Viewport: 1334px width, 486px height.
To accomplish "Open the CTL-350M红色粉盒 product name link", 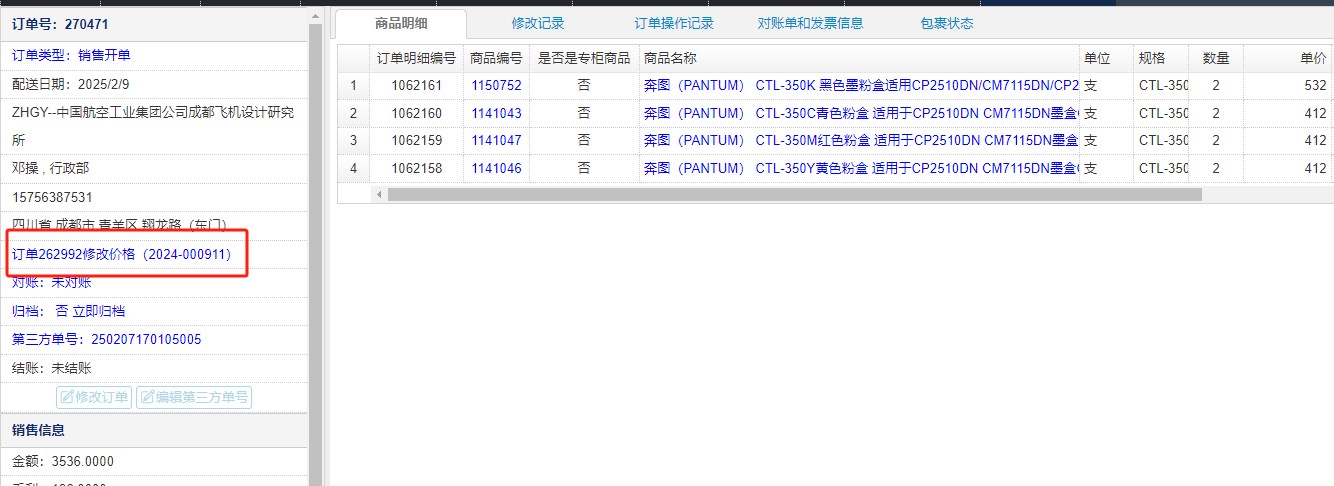I will coord(861,141).
